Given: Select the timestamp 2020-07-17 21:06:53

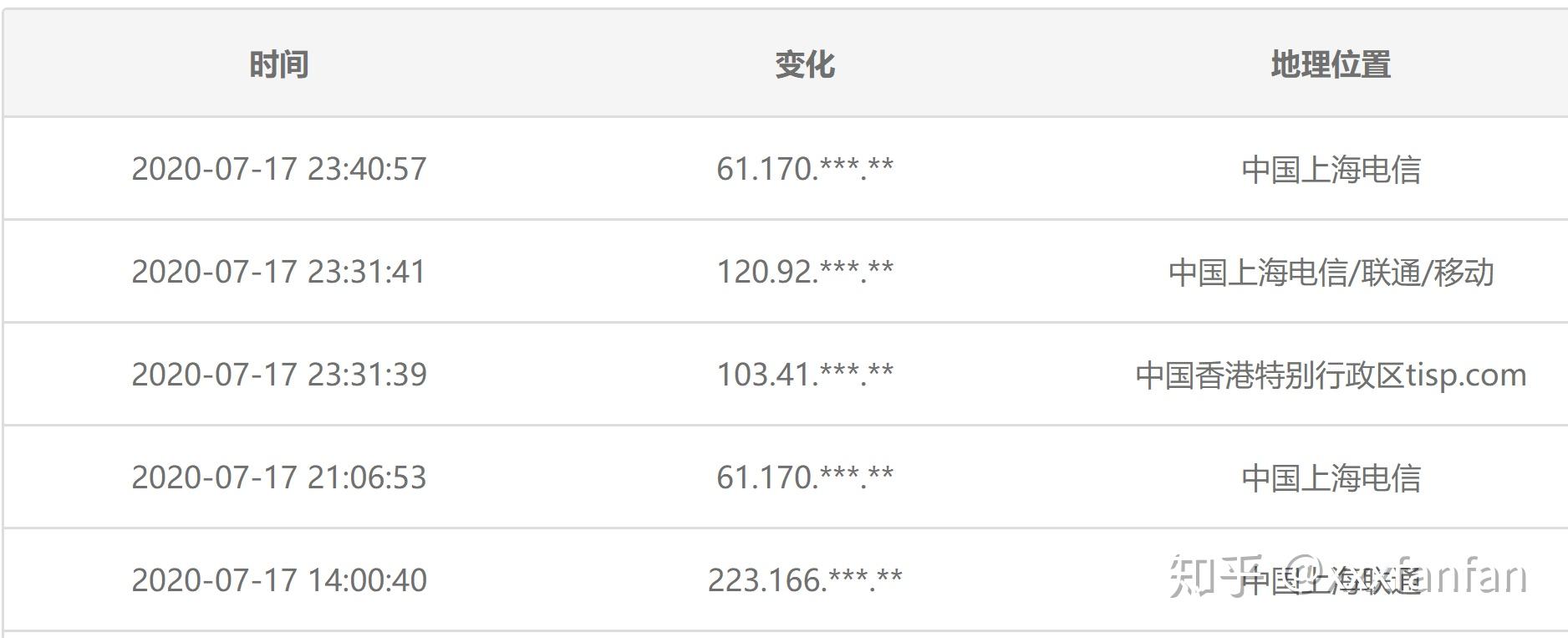Looking at the screenshot, I should pos(279,477).
